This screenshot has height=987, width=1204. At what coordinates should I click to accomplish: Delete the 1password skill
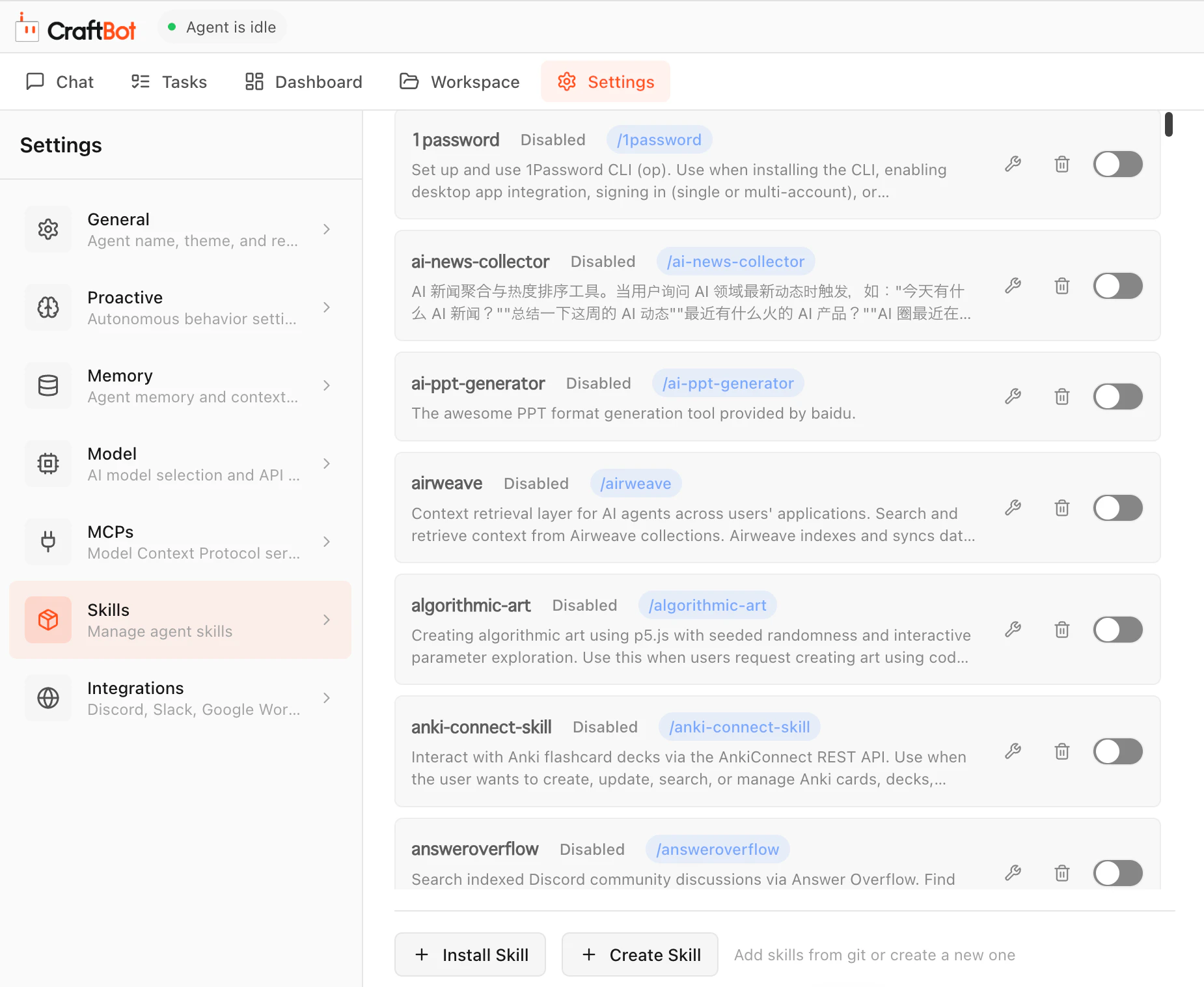[x=1062, y=164]
